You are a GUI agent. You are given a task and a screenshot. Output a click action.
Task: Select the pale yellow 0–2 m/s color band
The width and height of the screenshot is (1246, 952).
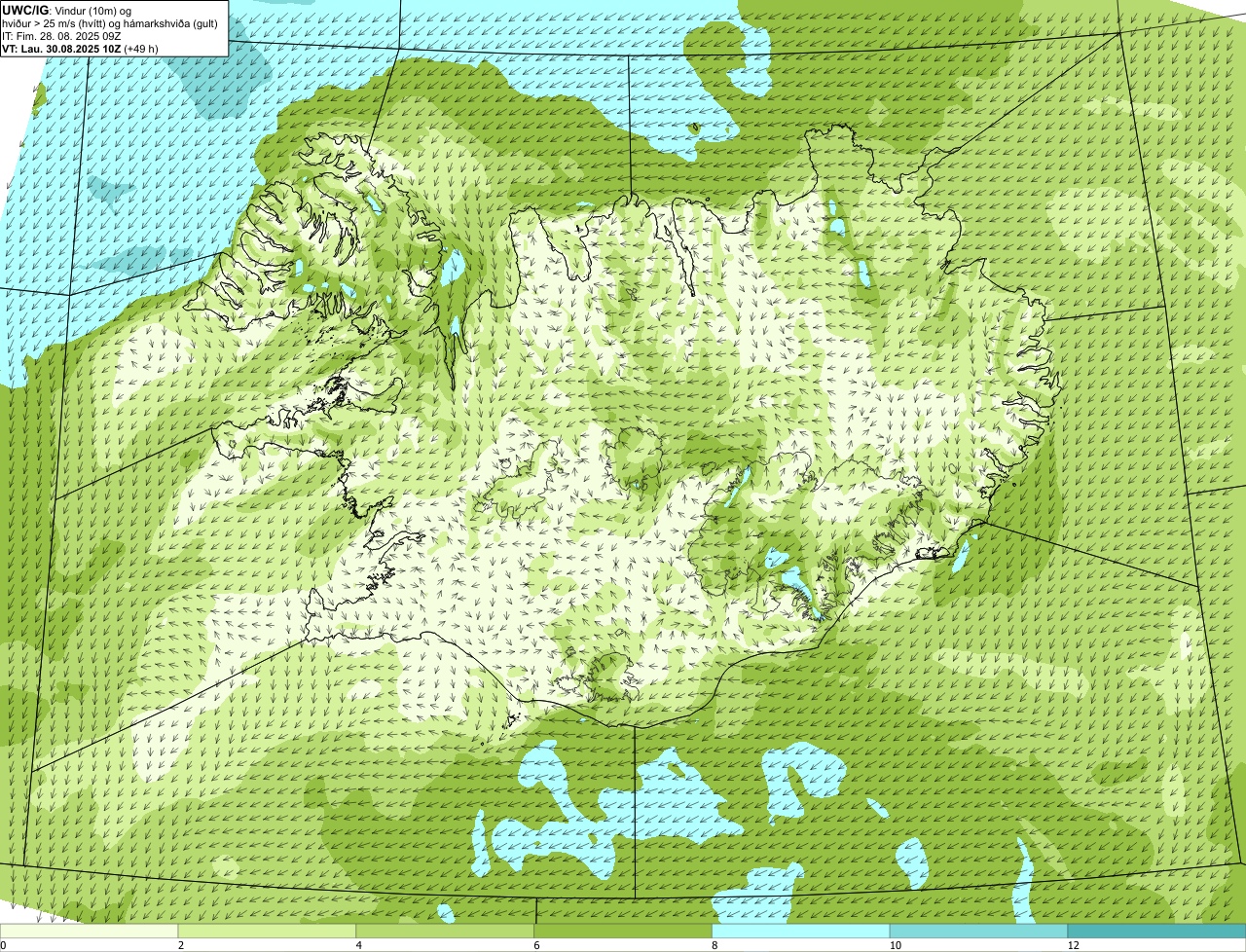[x=89, y=931]
